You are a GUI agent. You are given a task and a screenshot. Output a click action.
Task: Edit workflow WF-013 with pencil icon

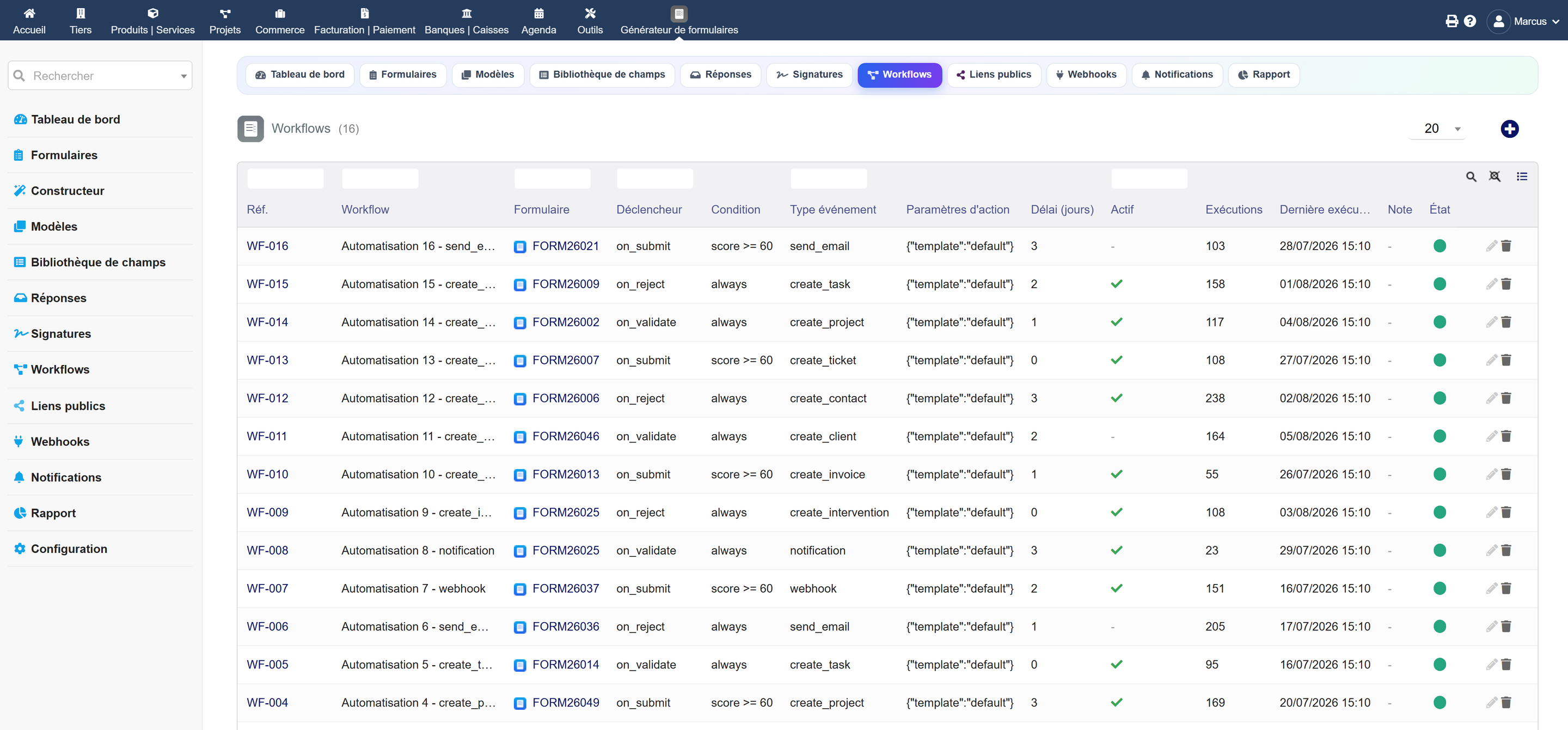pyautogui.click(x=1491, y=361)
